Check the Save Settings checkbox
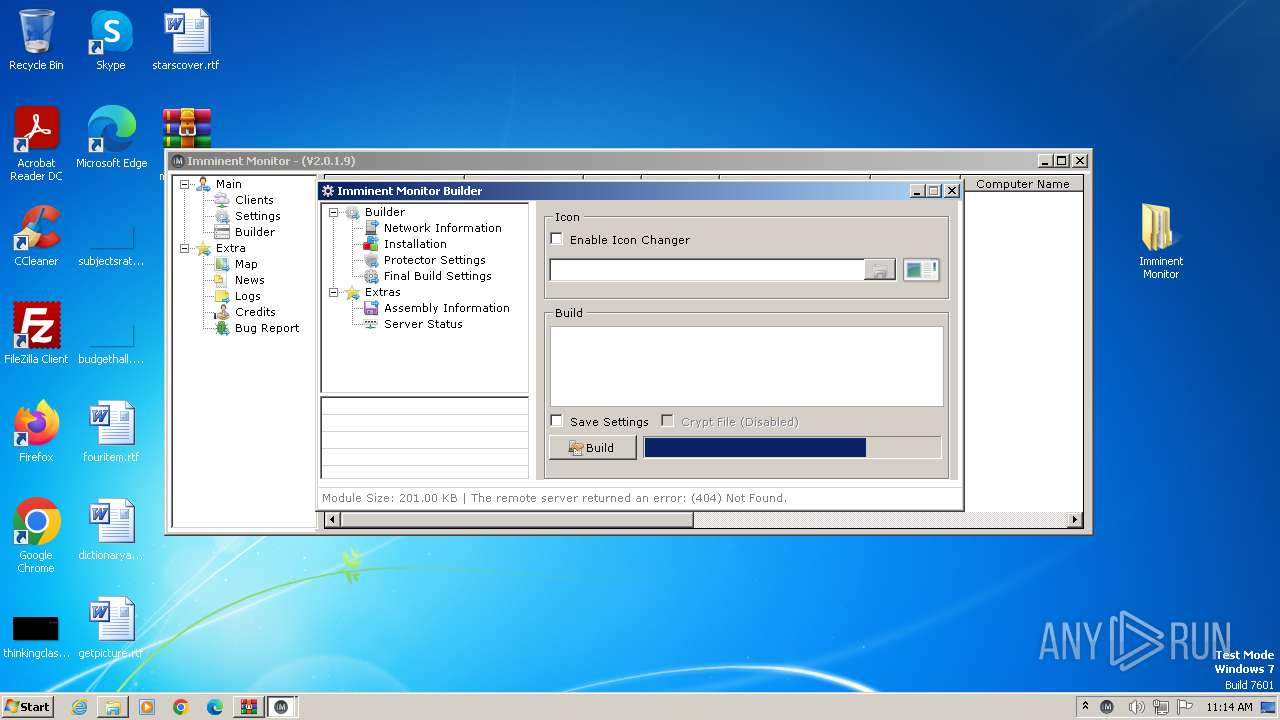The height and width of the screenshot is (720, 1280). coord(557,421)
